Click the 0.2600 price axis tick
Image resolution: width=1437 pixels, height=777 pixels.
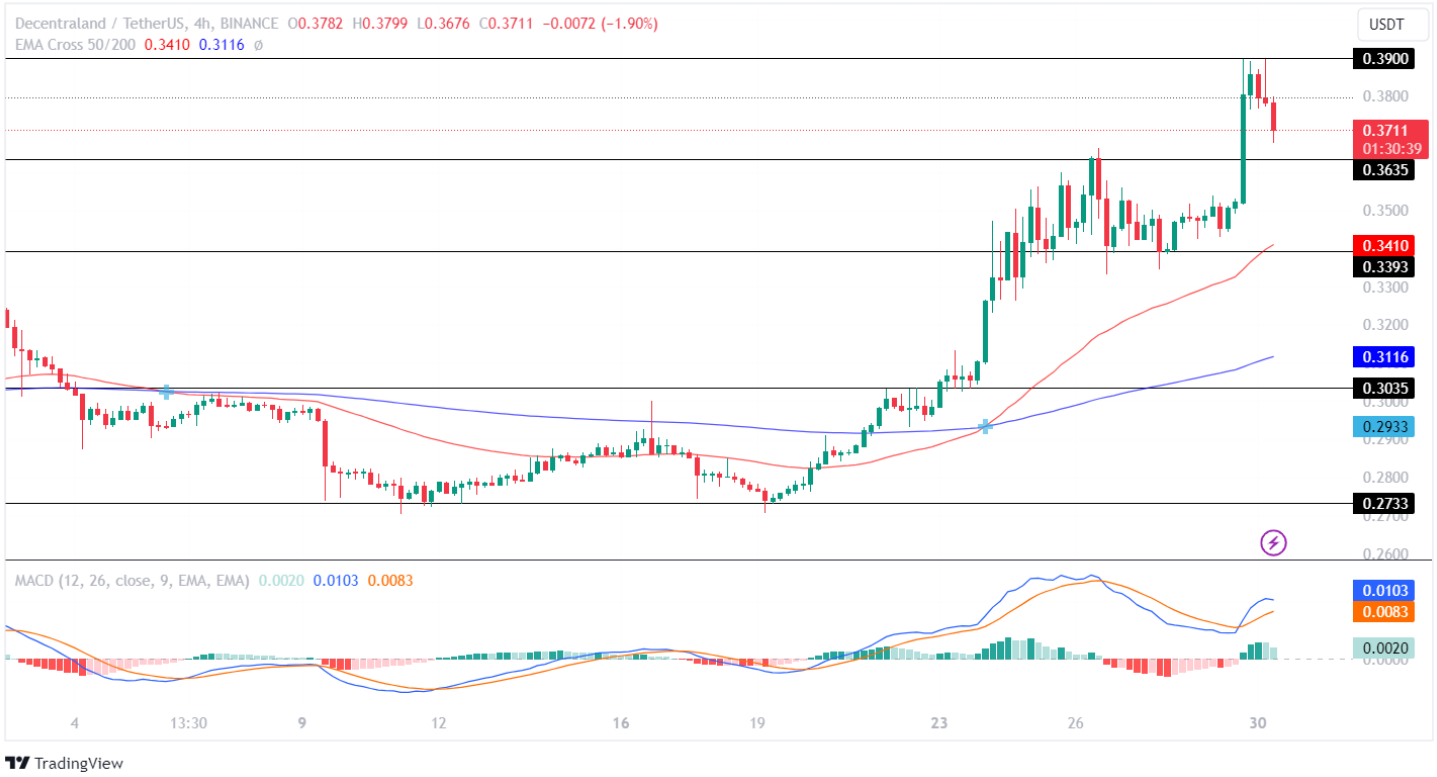coord(1385,554)
